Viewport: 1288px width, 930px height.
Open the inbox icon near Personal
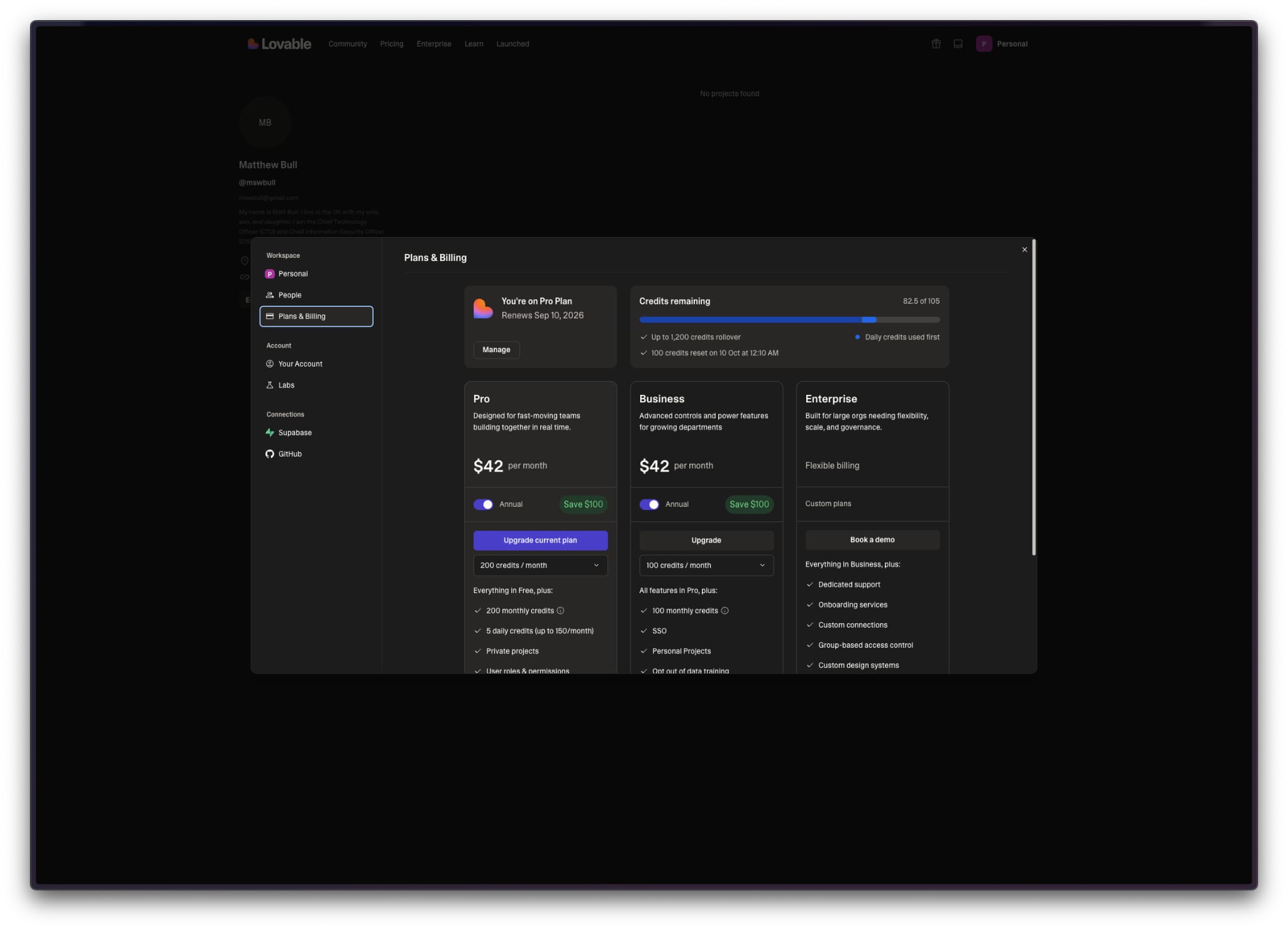point(957,43)
